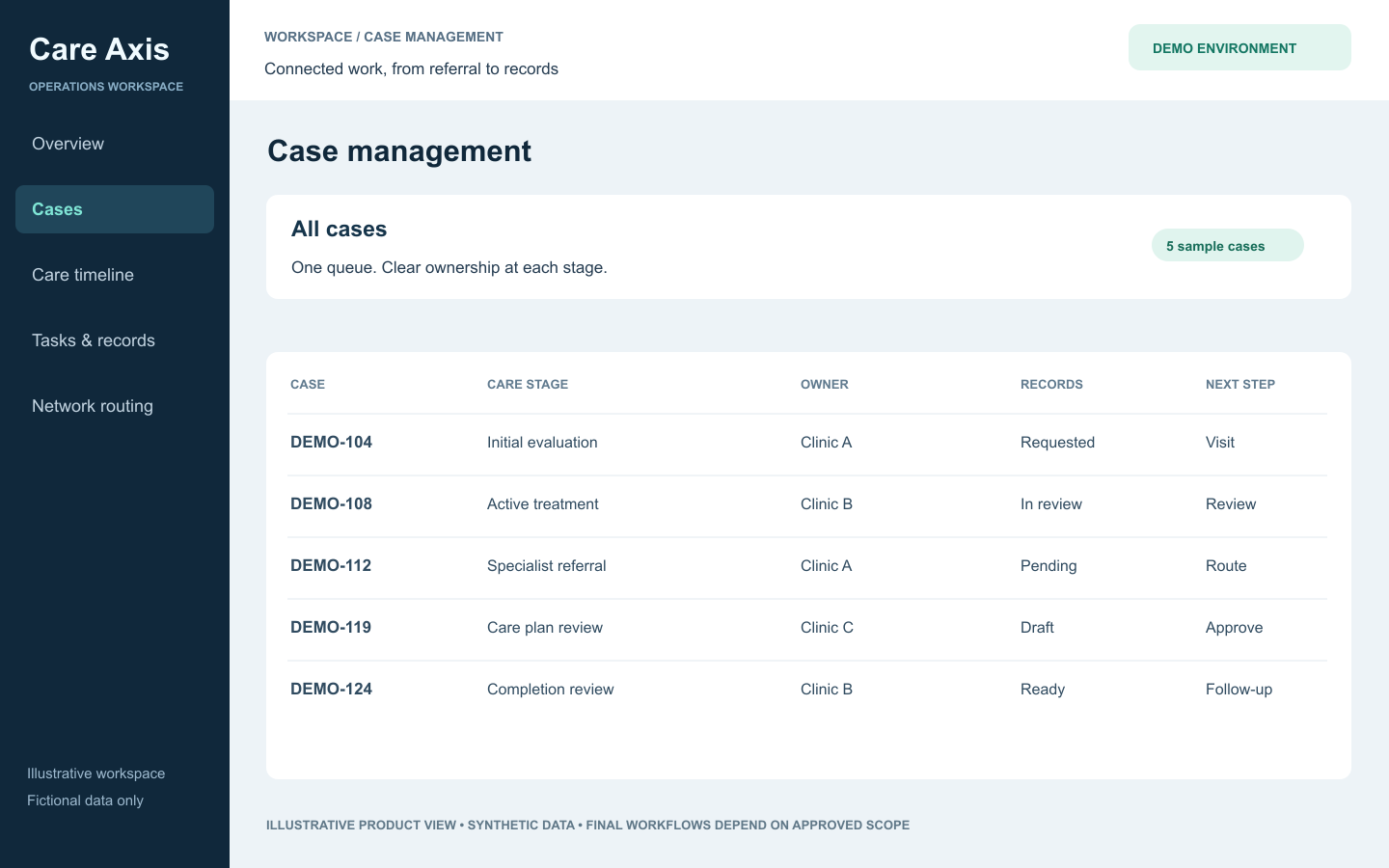Select the Active treatment care stage cell

[x=543, y=503]
